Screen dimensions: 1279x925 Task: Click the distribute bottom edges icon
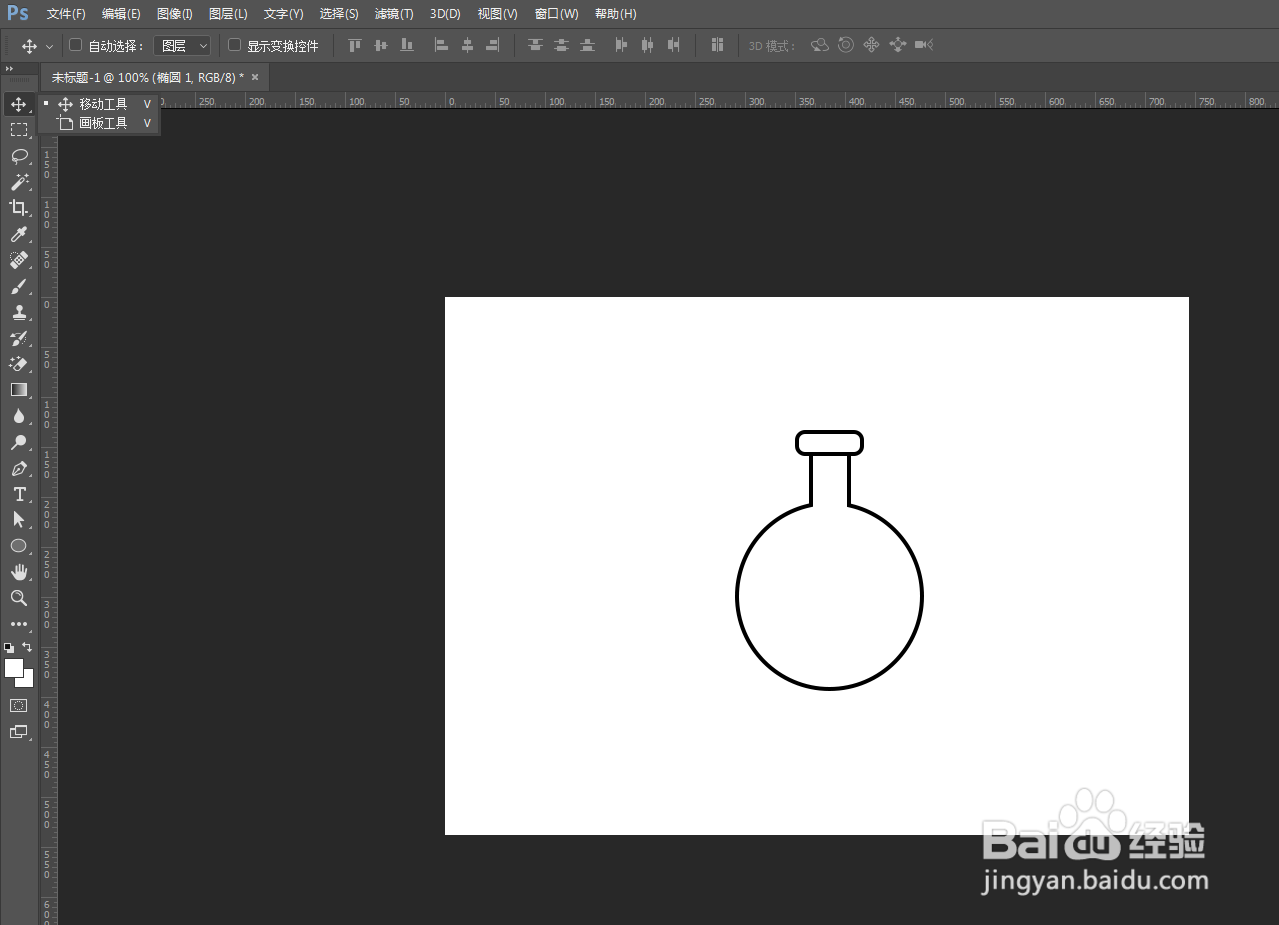point(587,45)
